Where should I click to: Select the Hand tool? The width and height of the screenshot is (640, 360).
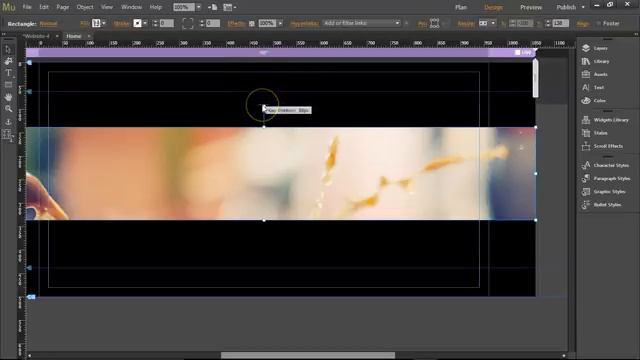[x=8, y=97]
